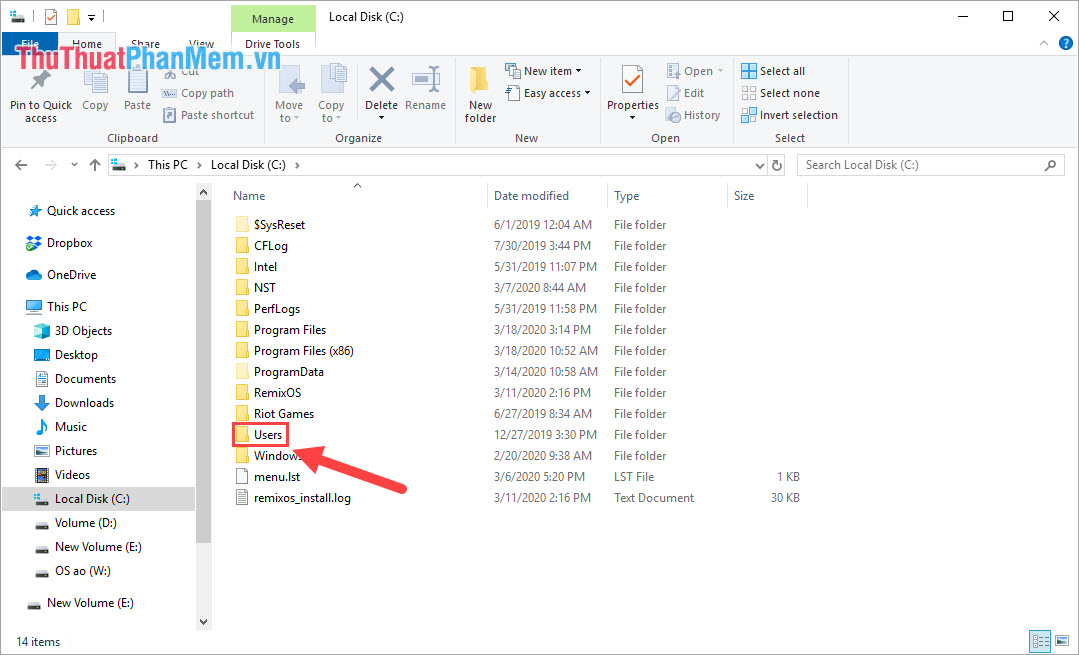
Task: Switch to large thumbnails view in status bar
Action: point(1063,641)
